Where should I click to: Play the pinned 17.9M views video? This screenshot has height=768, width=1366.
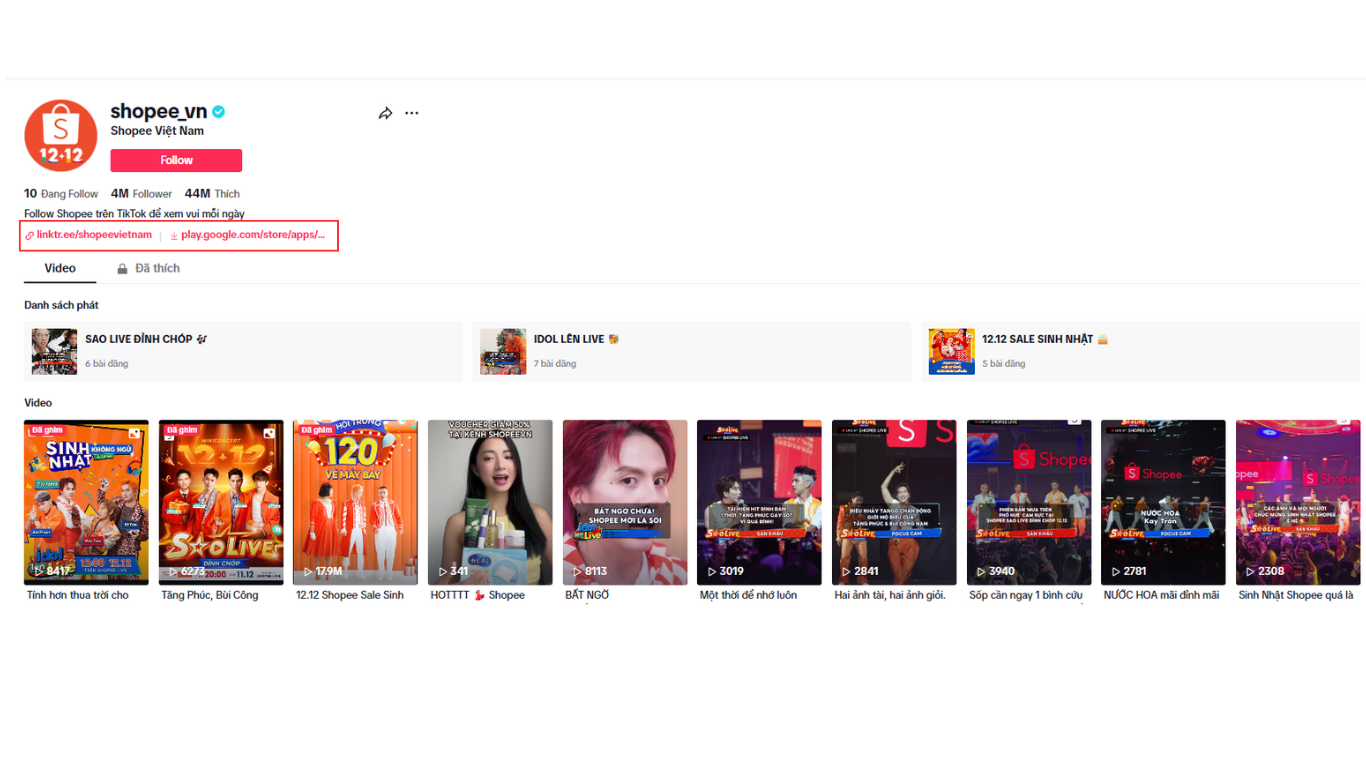pyautogui.click(x=355, y=502)
